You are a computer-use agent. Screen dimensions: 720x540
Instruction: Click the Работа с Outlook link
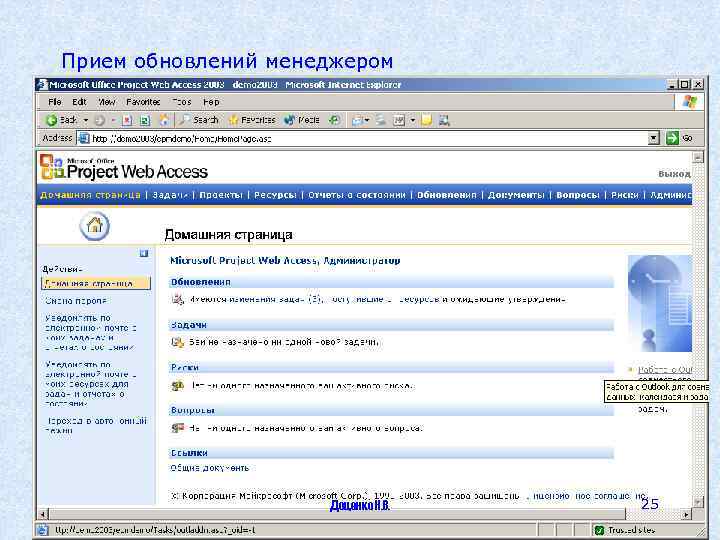(665, 370)
